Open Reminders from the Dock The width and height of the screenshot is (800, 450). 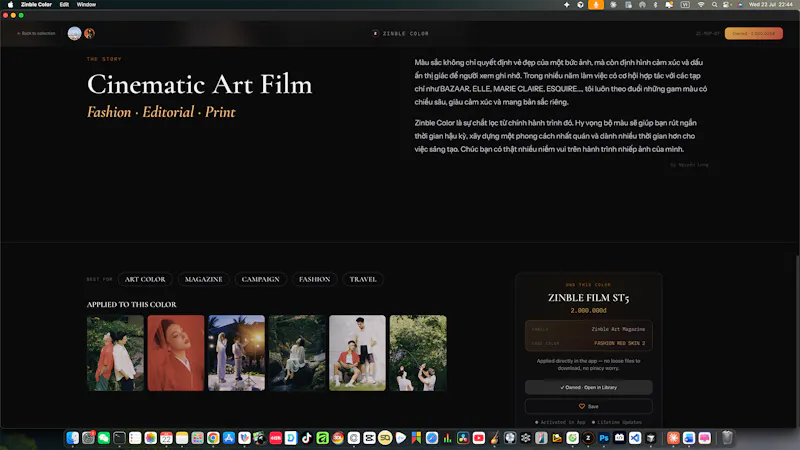[x=135, y=438]
